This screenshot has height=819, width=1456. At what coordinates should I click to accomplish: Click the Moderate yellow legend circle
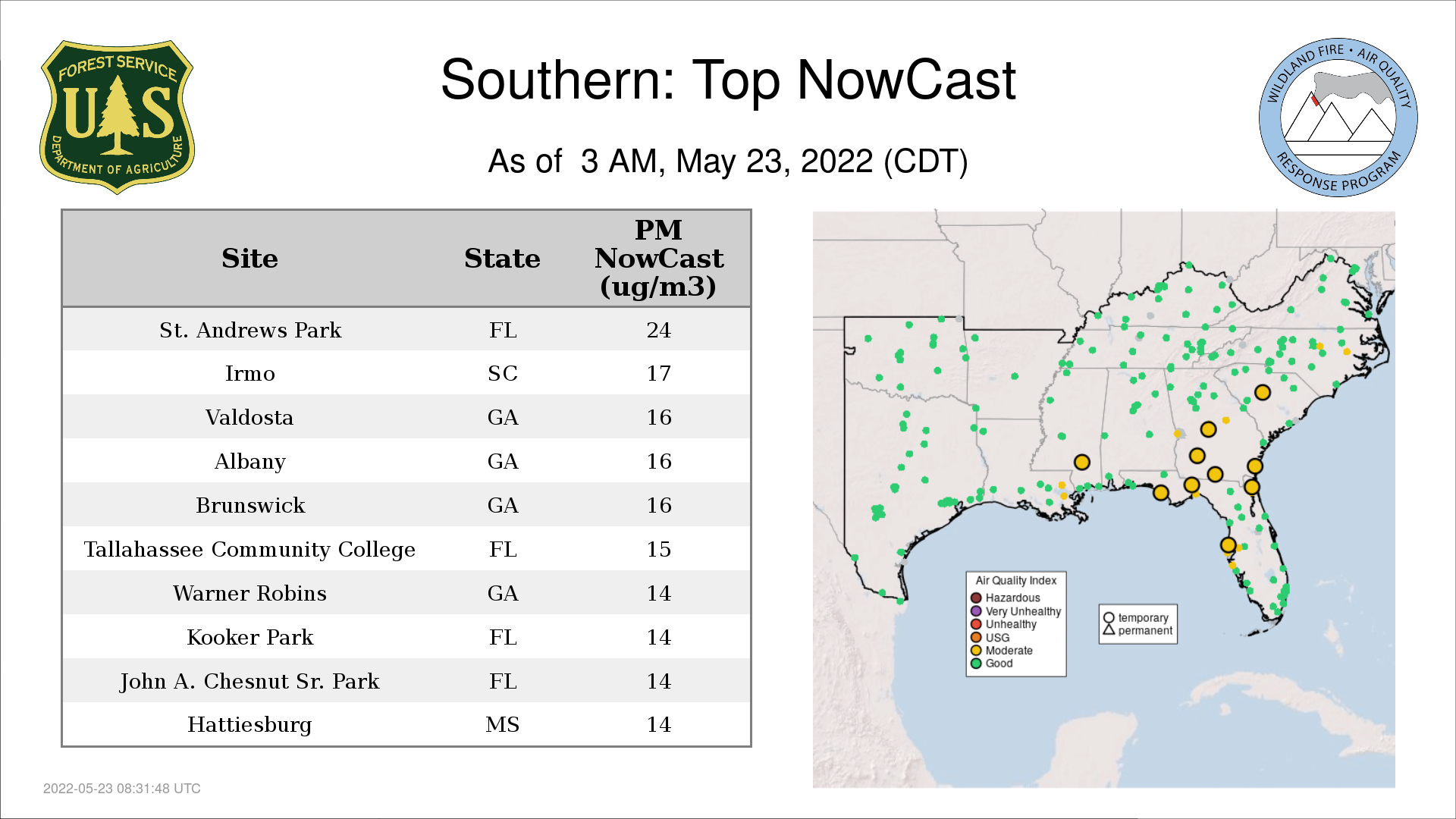coord(976,651)
